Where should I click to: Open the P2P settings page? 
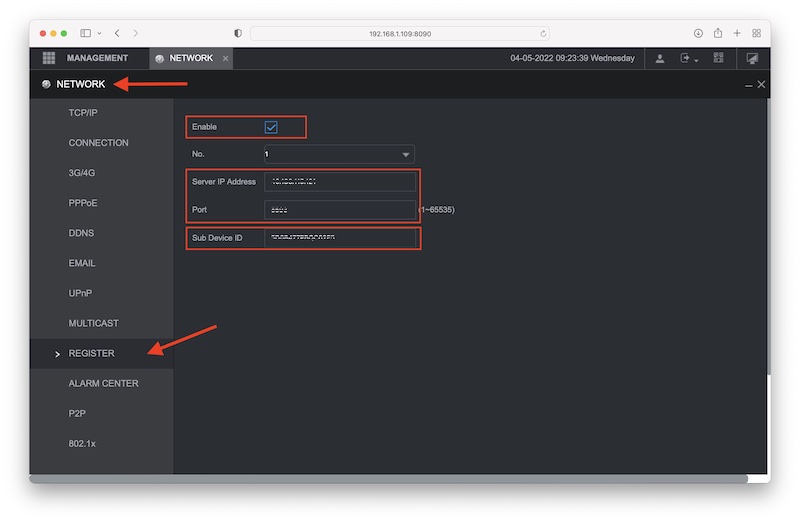[x=77, y=413]
